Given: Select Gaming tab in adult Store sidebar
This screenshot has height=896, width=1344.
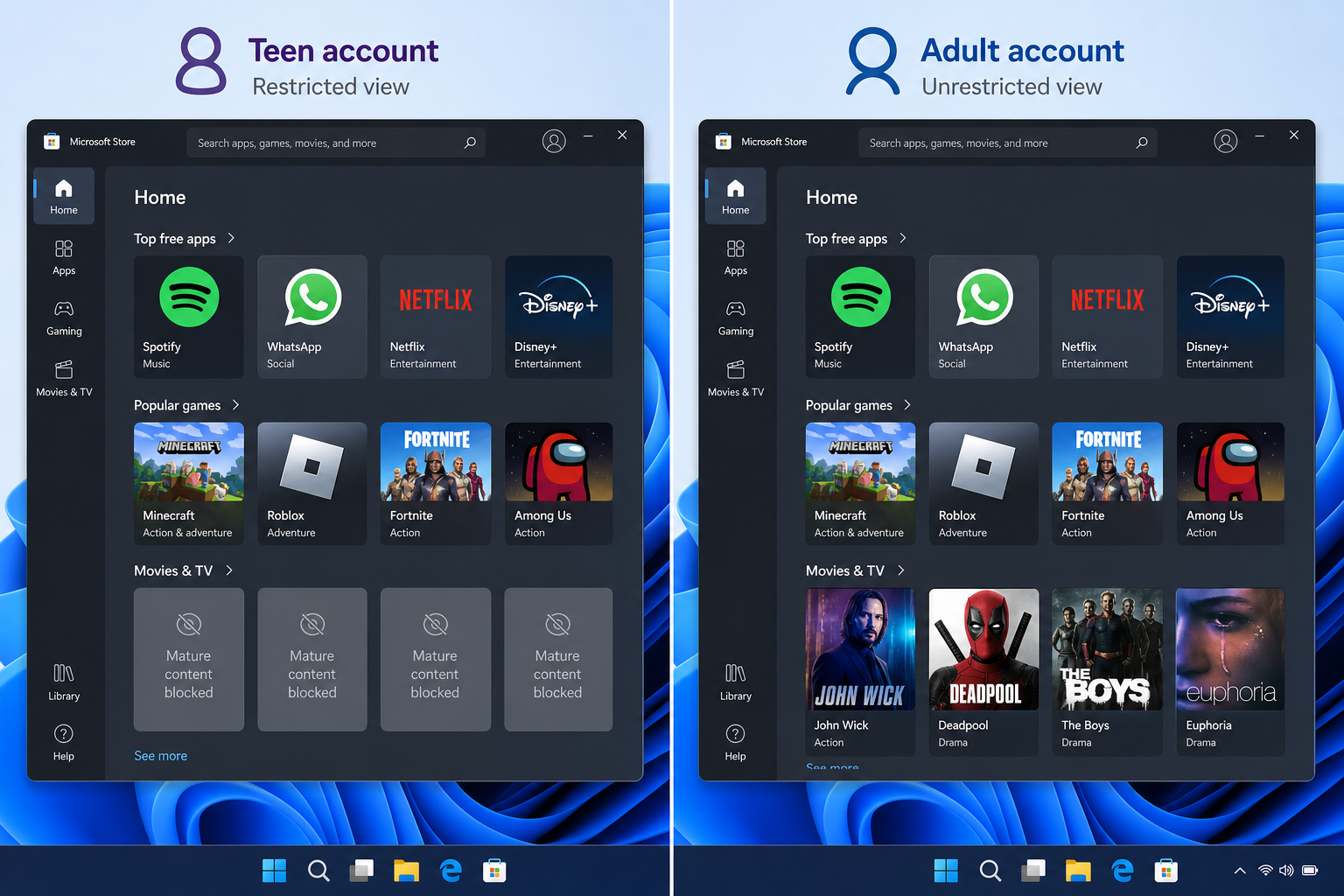Looking at the screenshot, I should click(736, 318).
